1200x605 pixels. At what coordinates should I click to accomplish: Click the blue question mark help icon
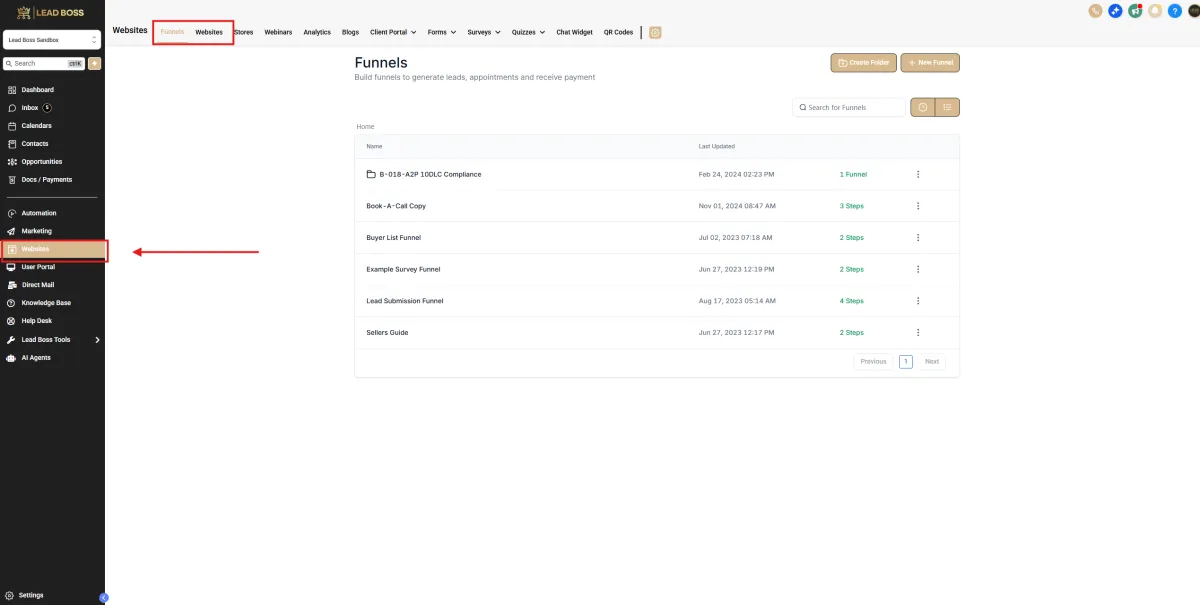[x=1174, y=11]
